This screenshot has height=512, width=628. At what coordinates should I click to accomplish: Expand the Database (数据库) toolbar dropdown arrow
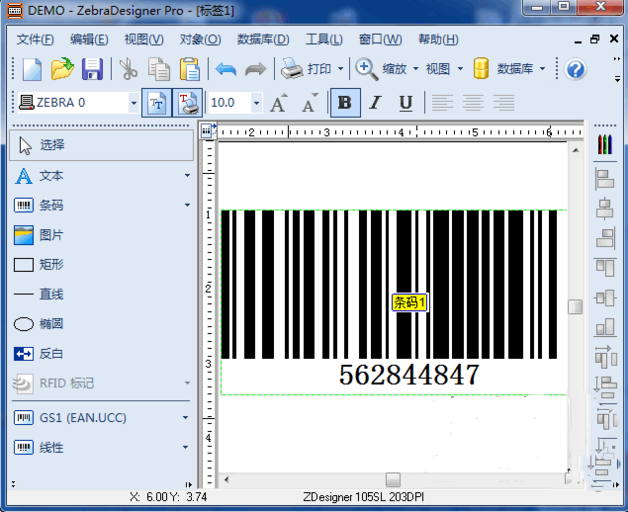pyautogui.click(x=542, y=69)
